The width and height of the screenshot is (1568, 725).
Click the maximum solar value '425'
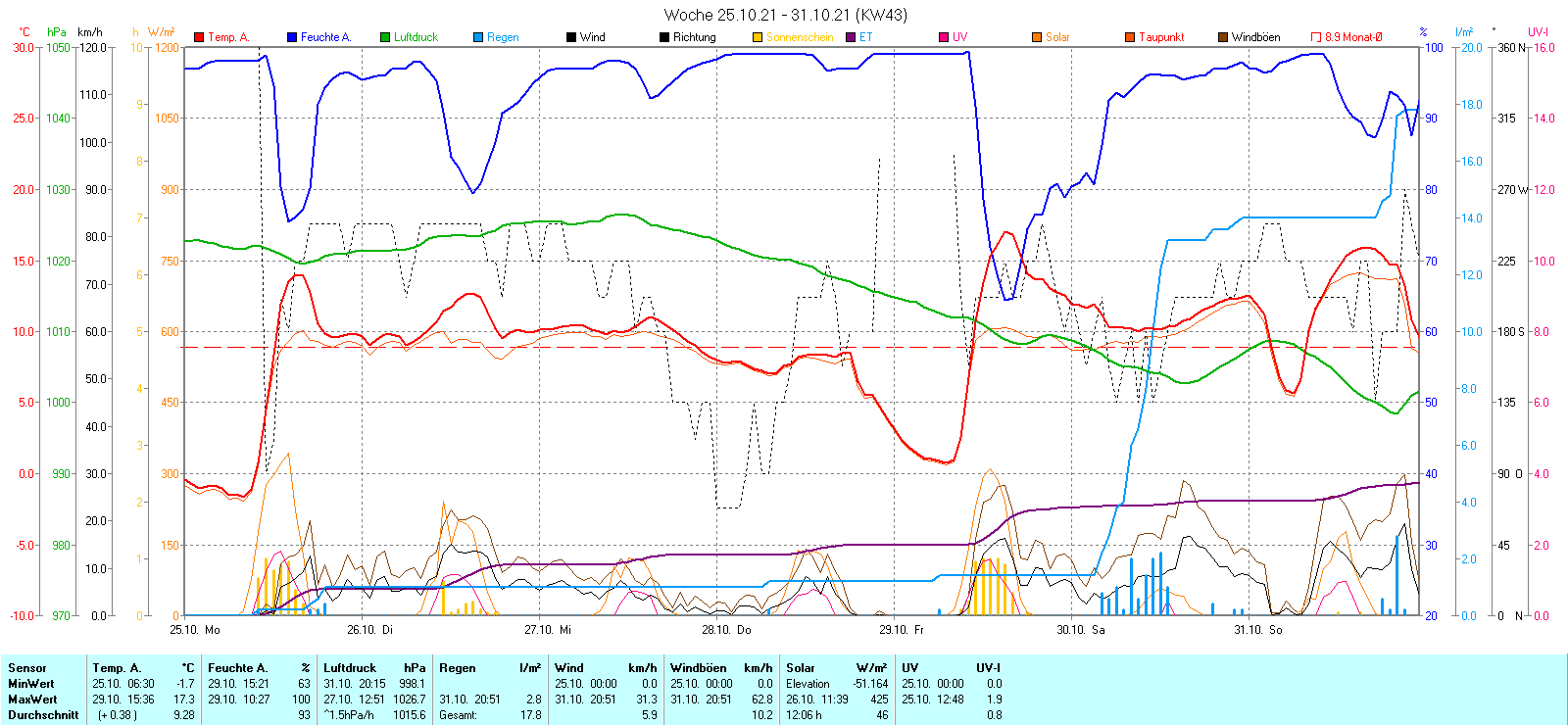[879, 700]
